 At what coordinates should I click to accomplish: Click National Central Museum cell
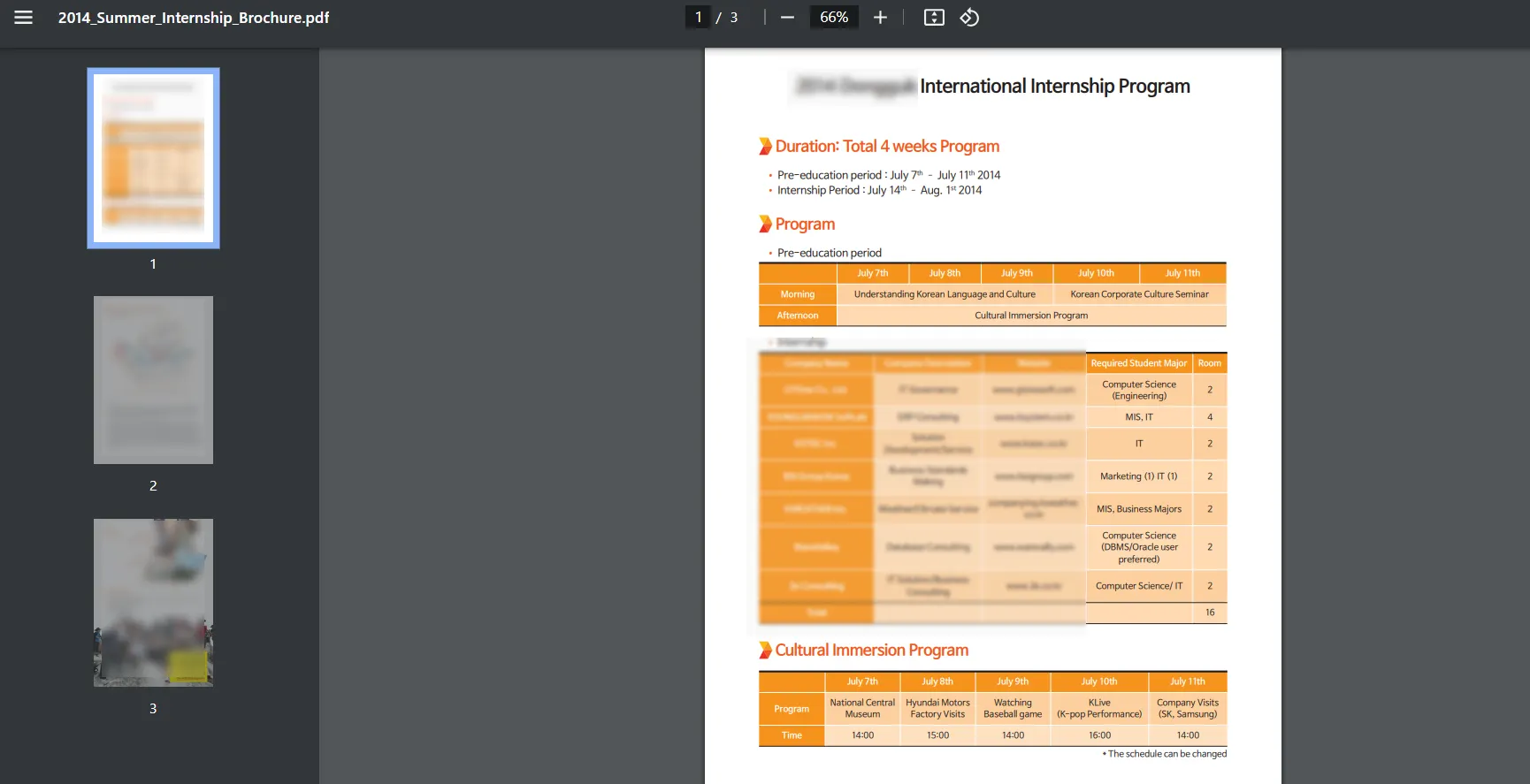862,709
